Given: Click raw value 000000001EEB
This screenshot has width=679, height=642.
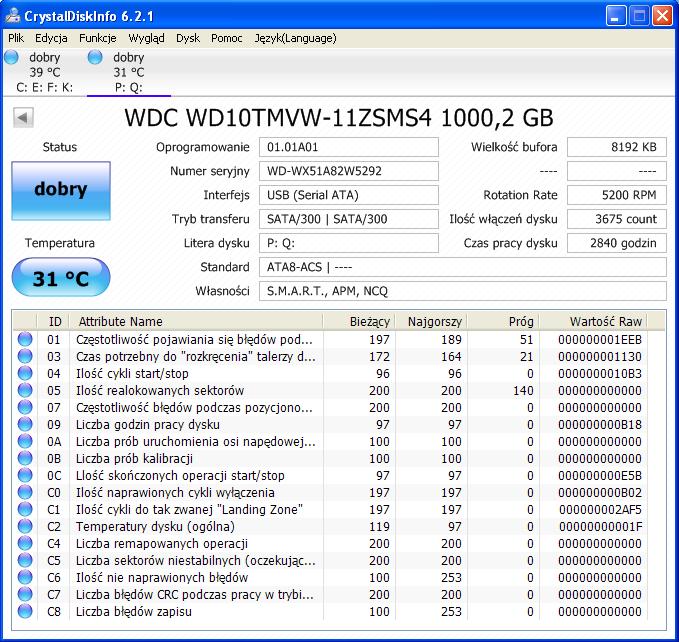Looking at the screenshot, I should [x=600, y=340].
